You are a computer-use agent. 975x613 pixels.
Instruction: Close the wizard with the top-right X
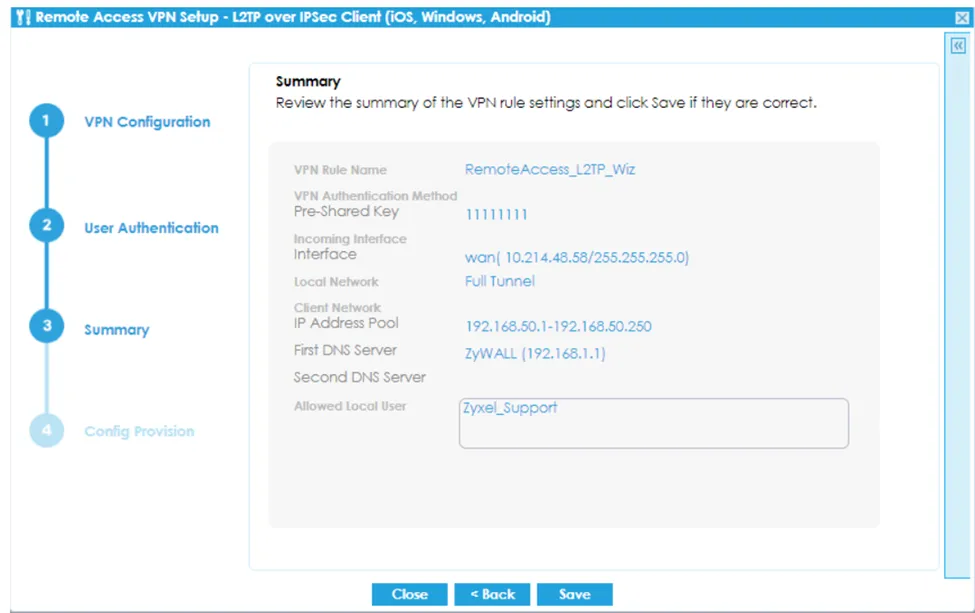(962, 18)
